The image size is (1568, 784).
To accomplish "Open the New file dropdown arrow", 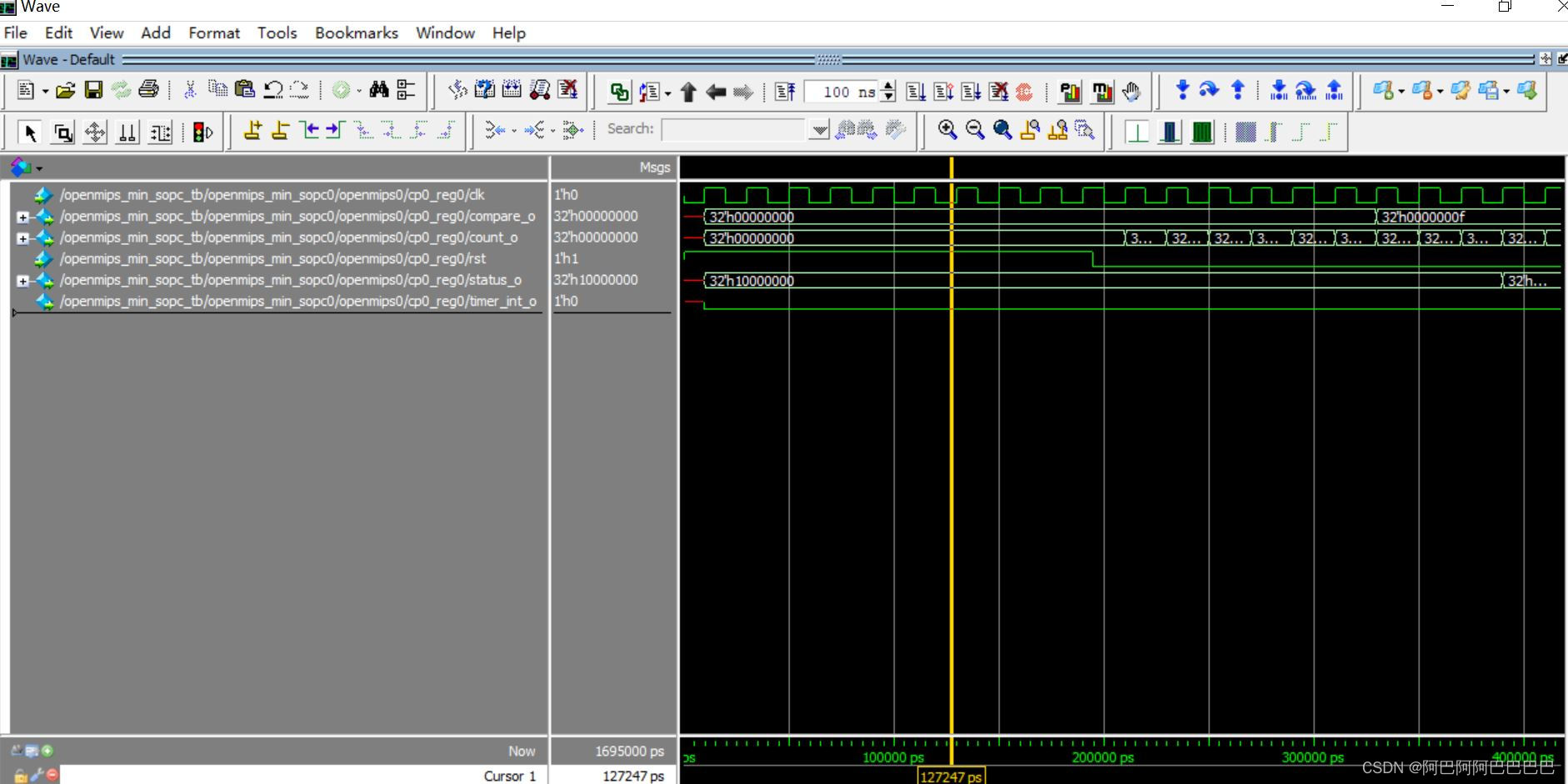I will coord(45,92).
